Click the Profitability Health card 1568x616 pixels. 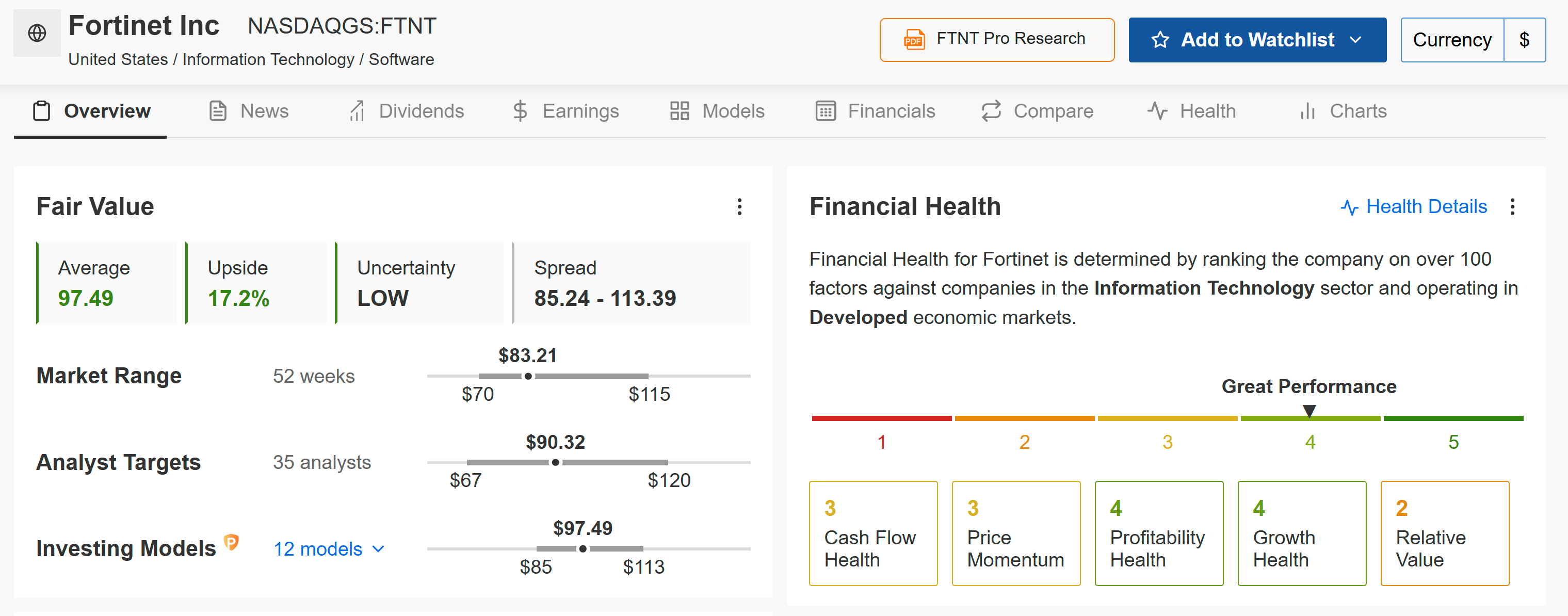pyautogui.click(x=1159, y=533)
